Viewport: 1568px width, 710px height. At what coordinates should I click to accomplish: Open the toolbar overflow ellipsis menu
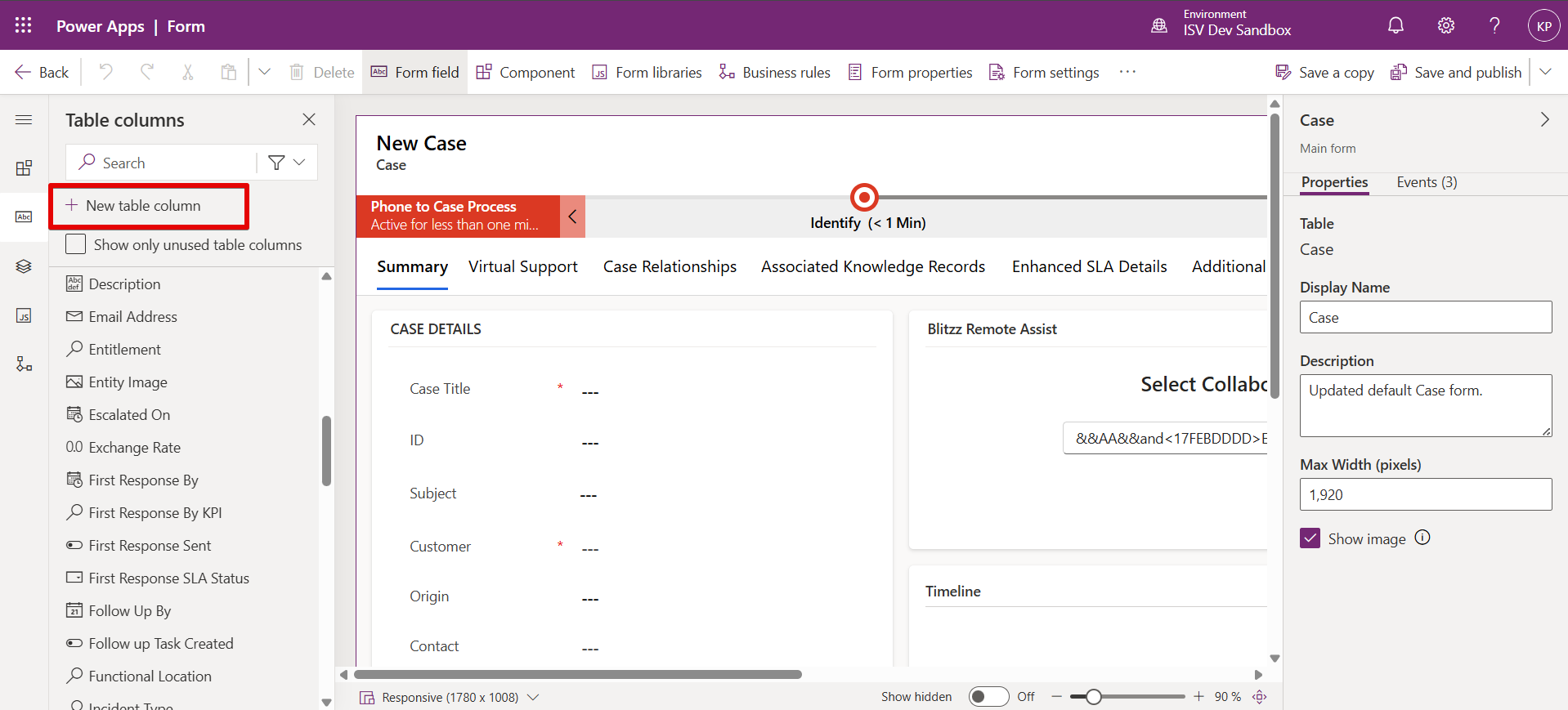pos(1127,72)
